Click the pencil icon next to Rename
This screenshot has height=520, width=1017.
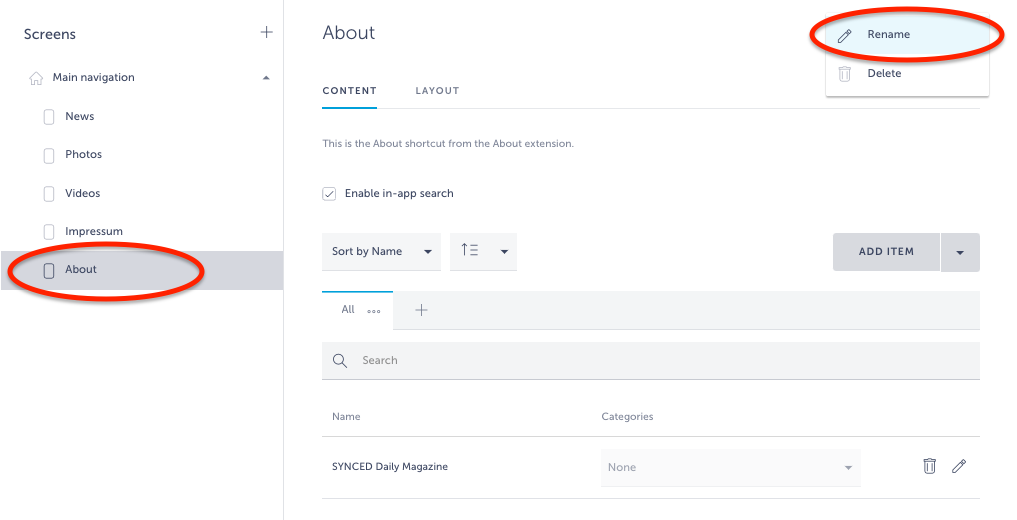click(x=844, y=36)
